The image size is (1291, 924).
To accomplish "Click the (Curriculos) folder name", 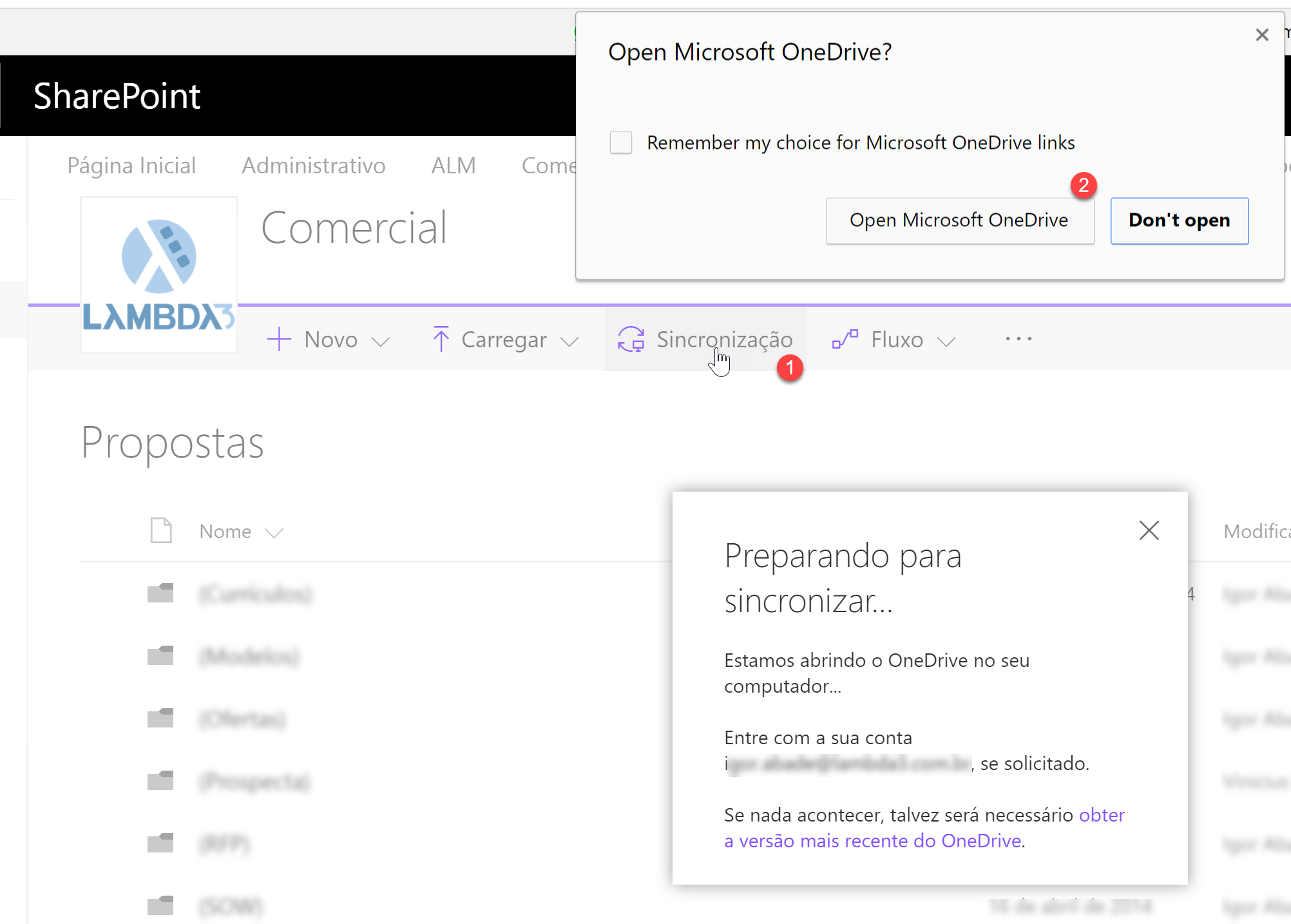I will [256, 593].
